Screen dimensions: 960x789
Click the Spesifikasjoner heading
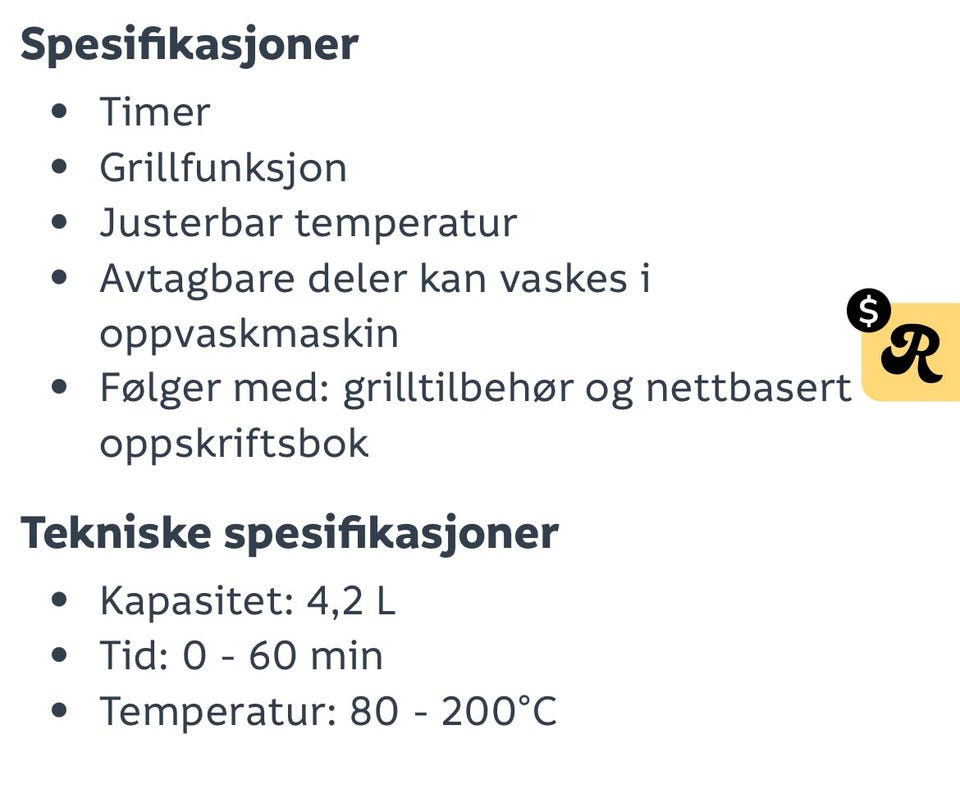pos(189,44)
